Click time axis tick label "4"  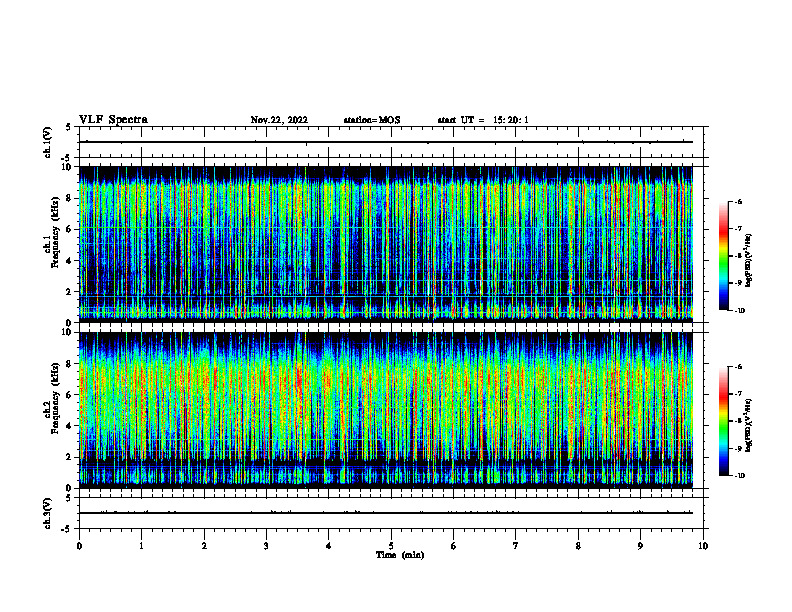[x=329, y=546]
